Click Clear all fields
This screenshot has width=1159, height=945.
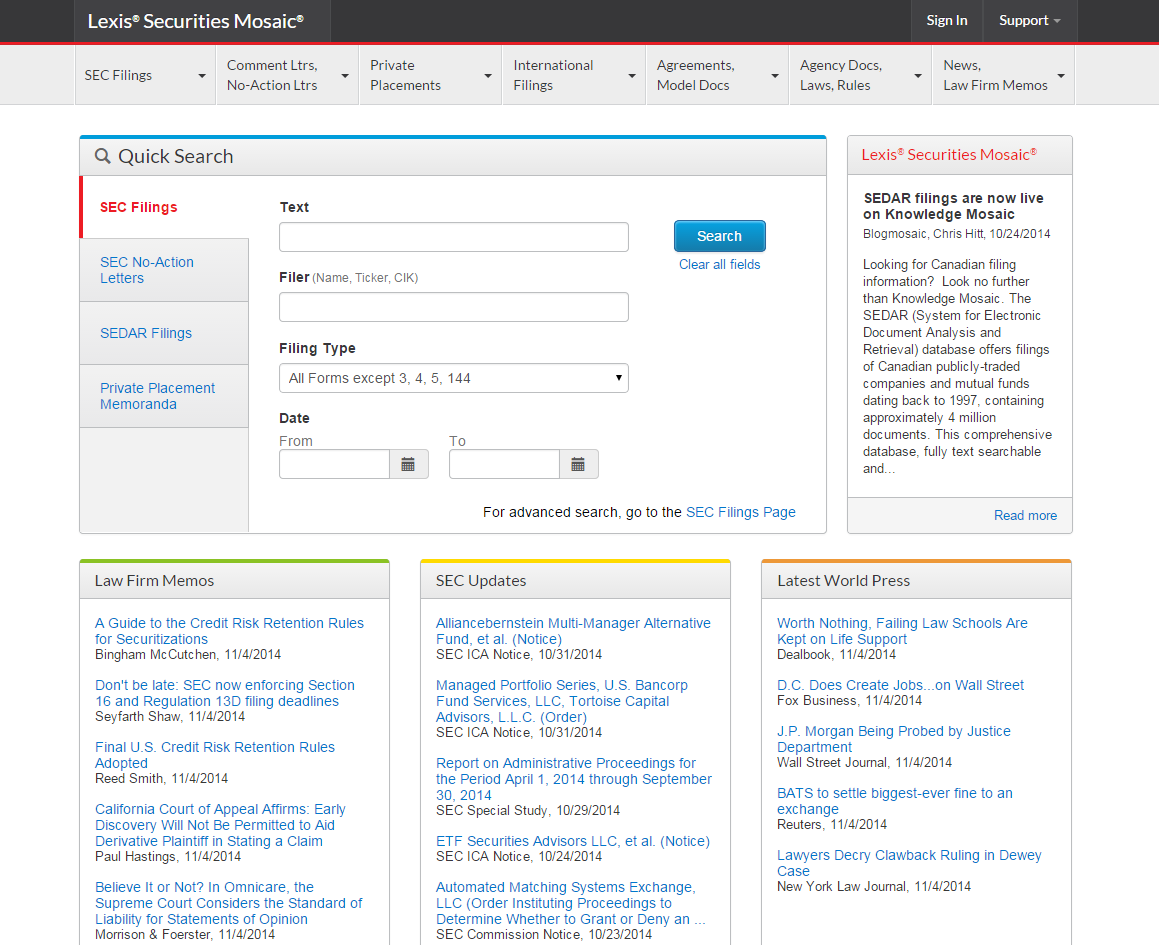719,264
